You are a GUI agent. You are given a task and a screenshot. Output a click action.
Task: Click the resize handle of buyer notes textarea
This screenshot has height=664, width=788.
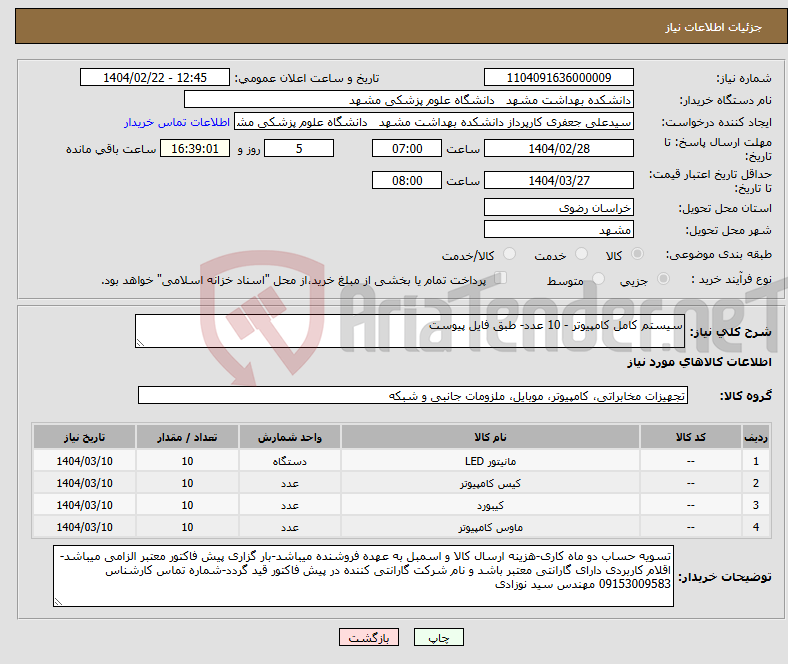click(x=58, y=601)
